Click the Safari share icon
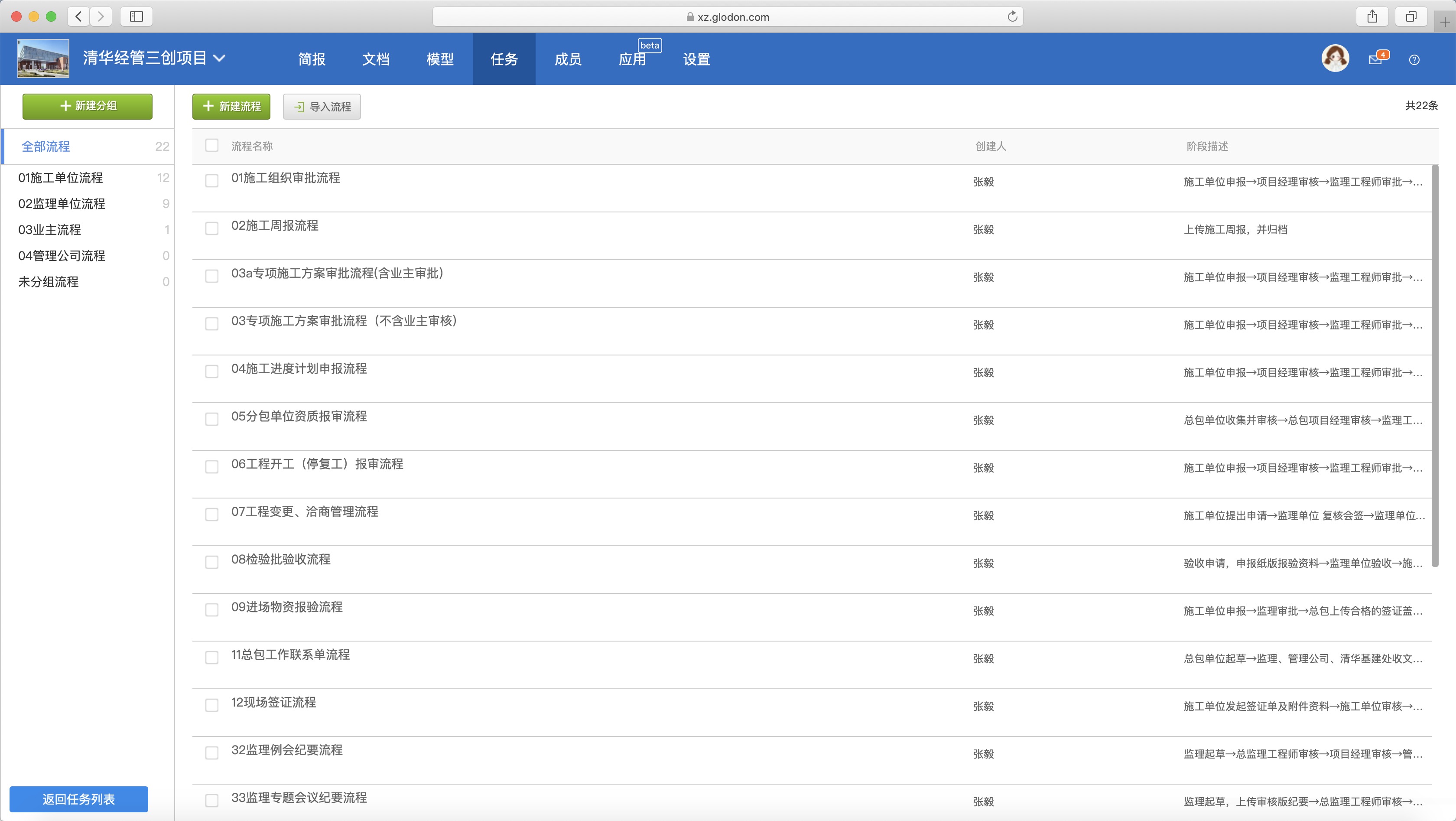 coord(1372,16)
